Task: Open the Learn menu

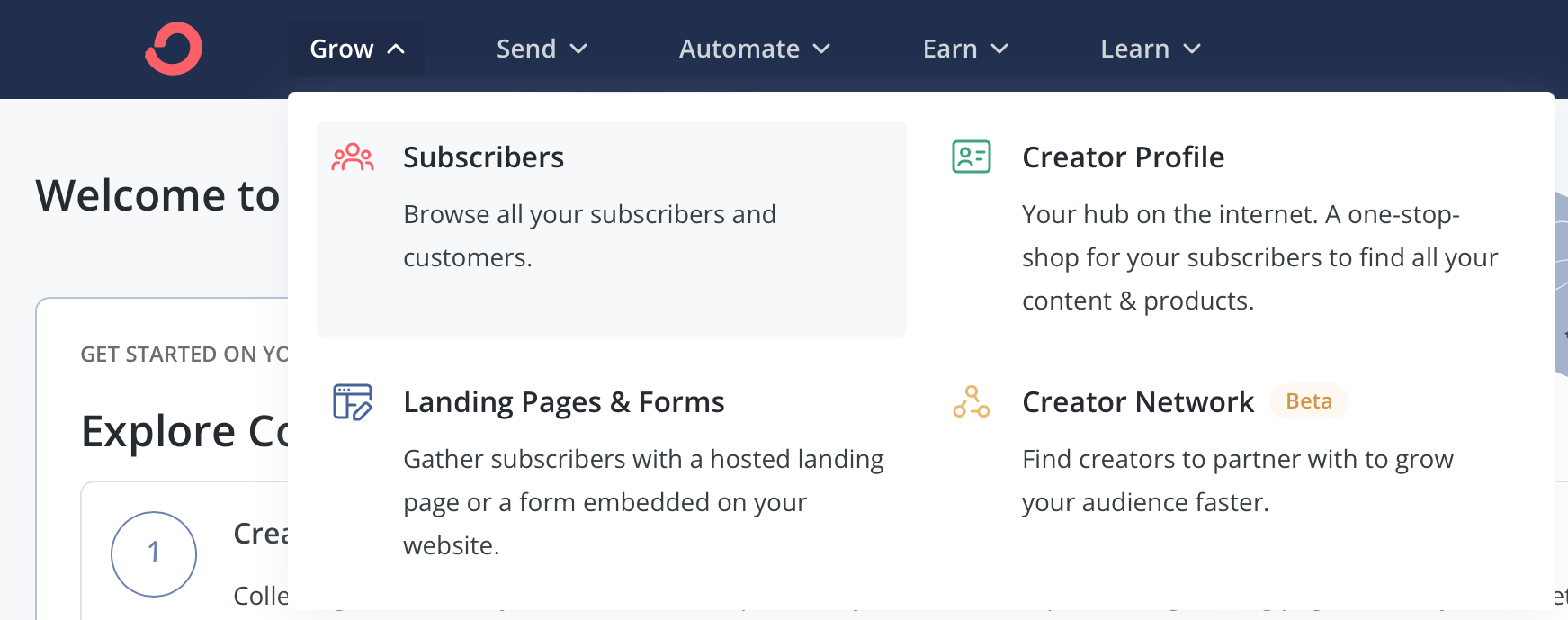Action: click(1151, 49)
